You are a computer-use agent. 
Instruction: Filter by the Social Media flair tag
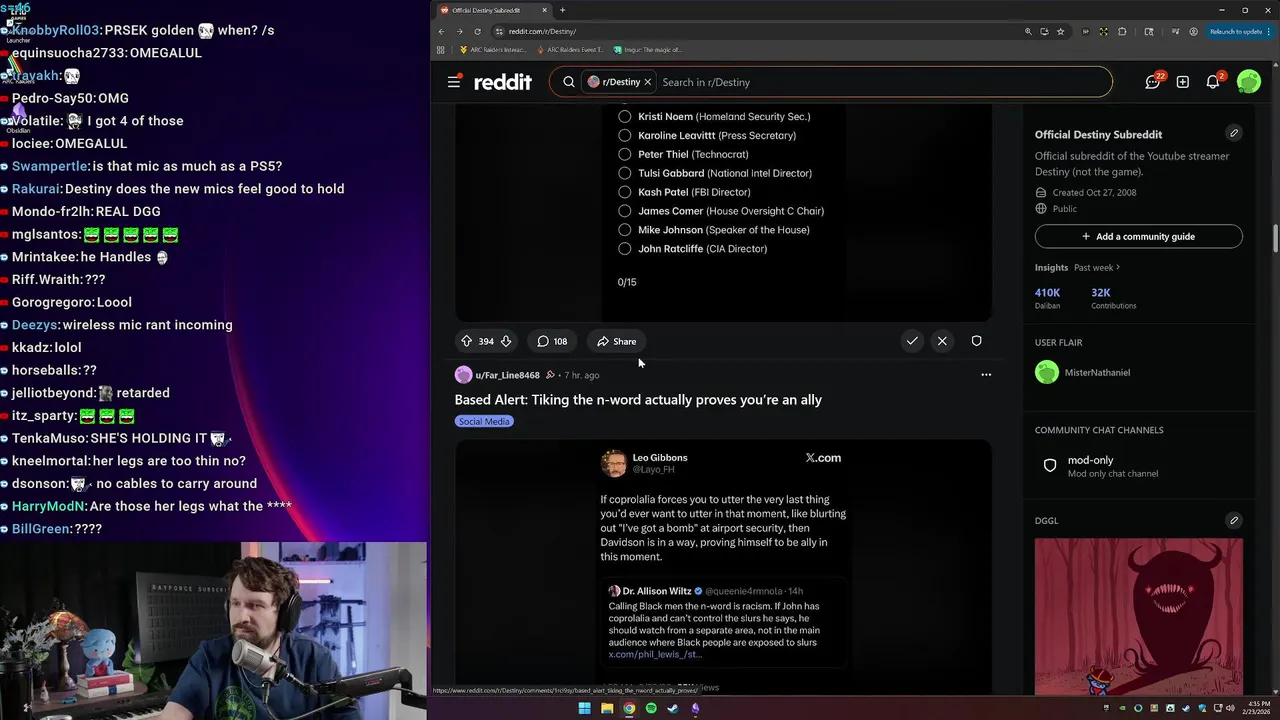pyautogui.click(x=484, y=421)
